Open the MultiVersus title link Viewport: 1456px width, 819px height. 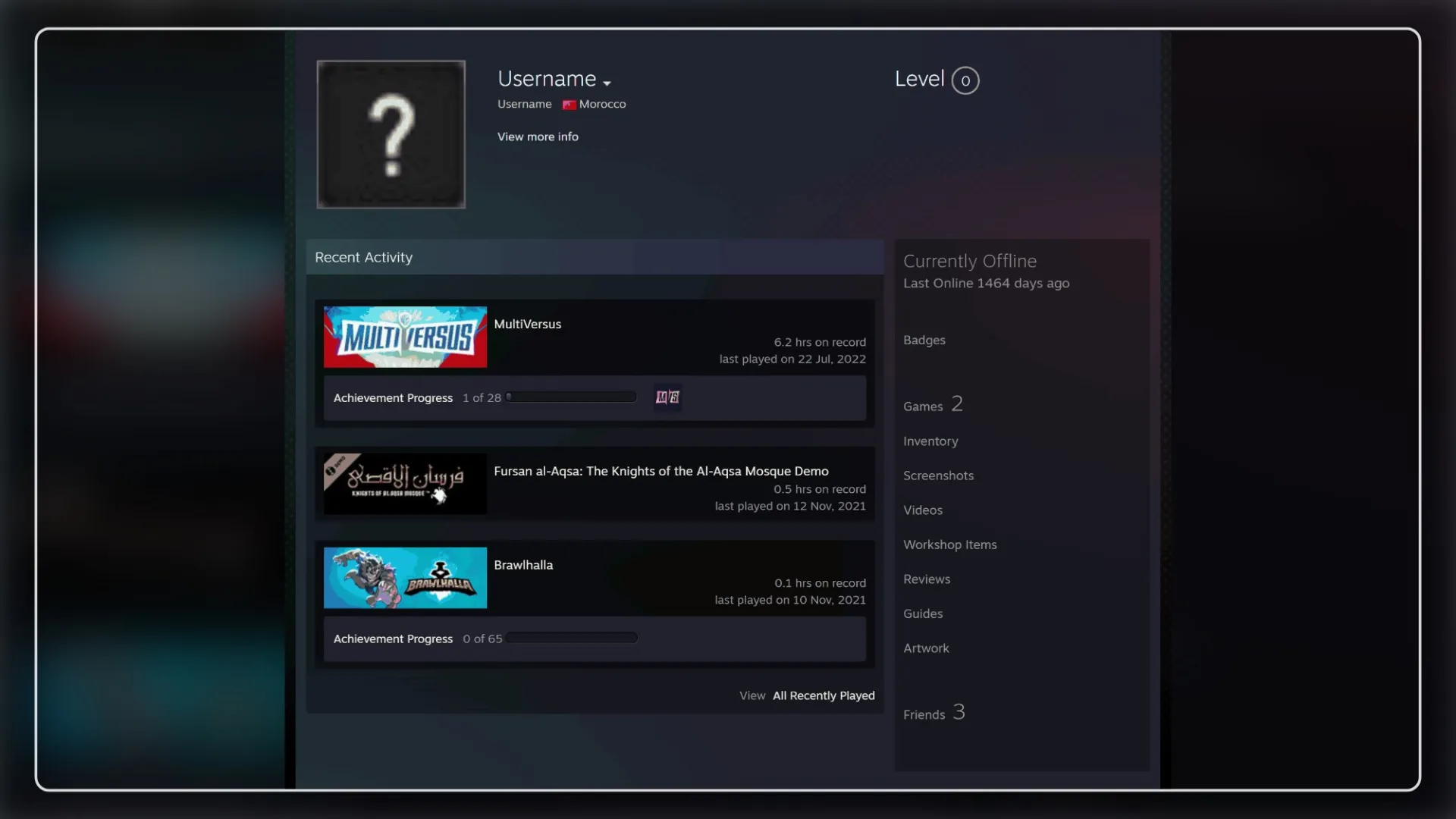(x=527, y=324)
